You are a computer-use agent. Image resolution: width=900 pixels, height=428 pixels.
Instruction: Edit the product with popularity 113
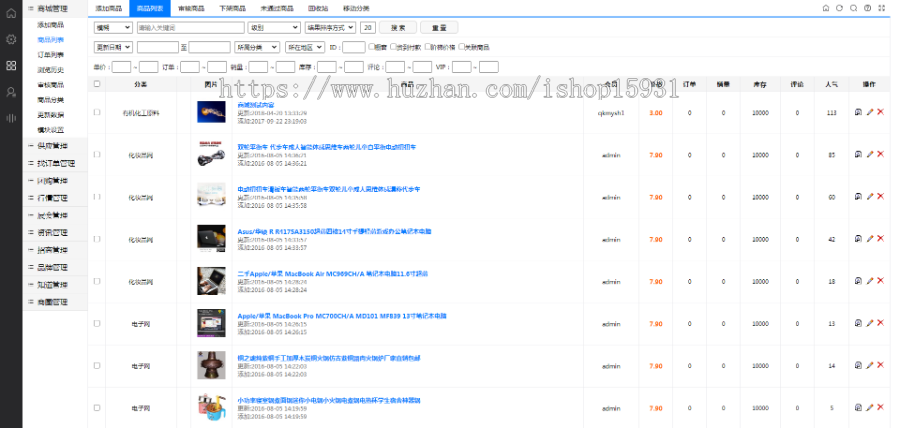pyautogui.click(x=870, y=112)
